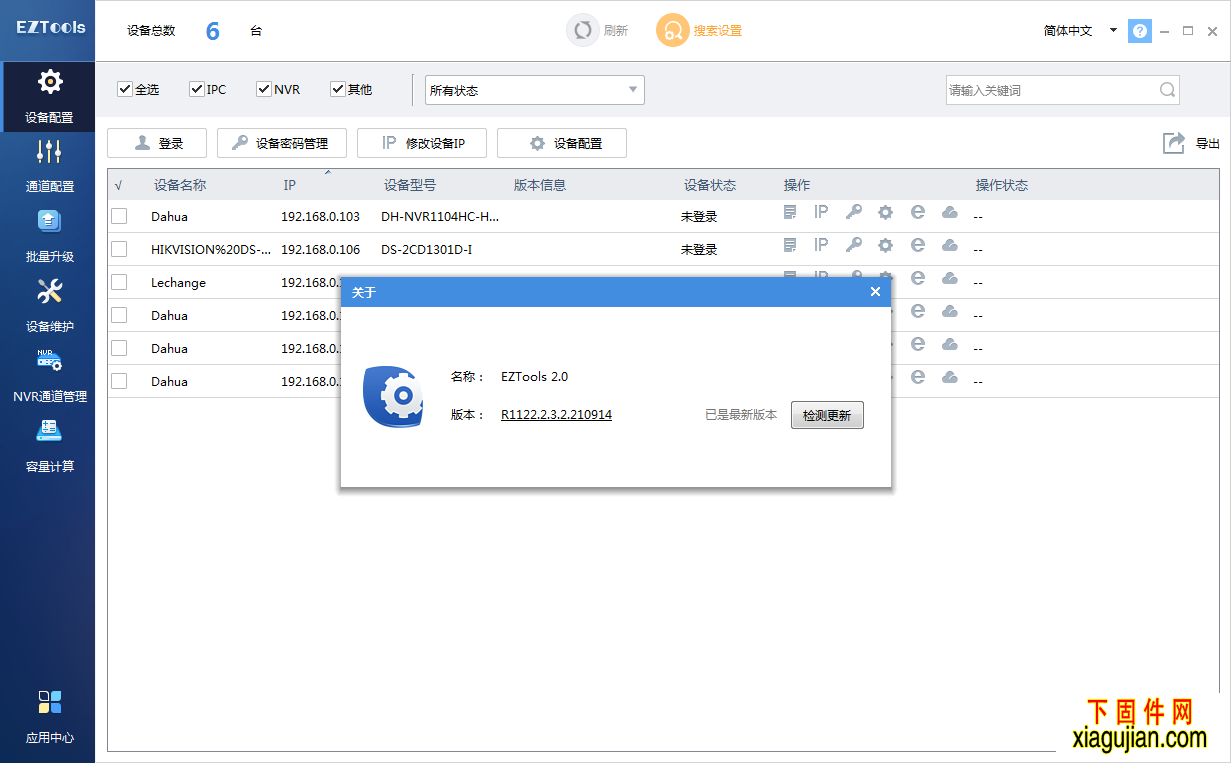This screenshot has width=1231, height=763.
Task: Open details icon for the HIKVISION row
Action: pyautogui.click(x=790, y=245)
